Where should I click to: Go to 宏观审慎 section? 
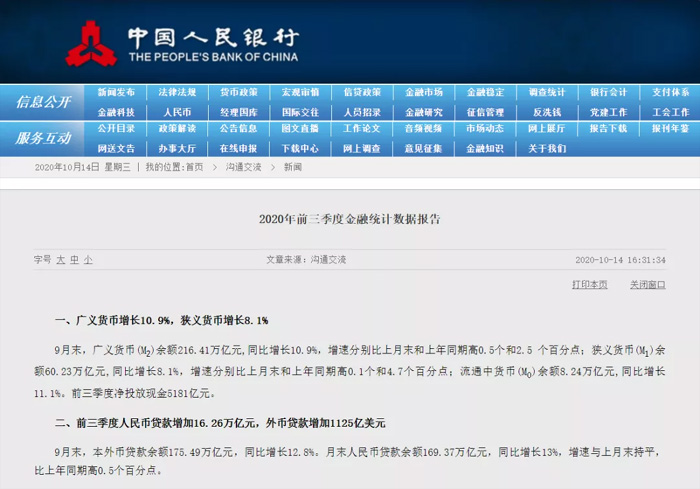coord(300,92)
